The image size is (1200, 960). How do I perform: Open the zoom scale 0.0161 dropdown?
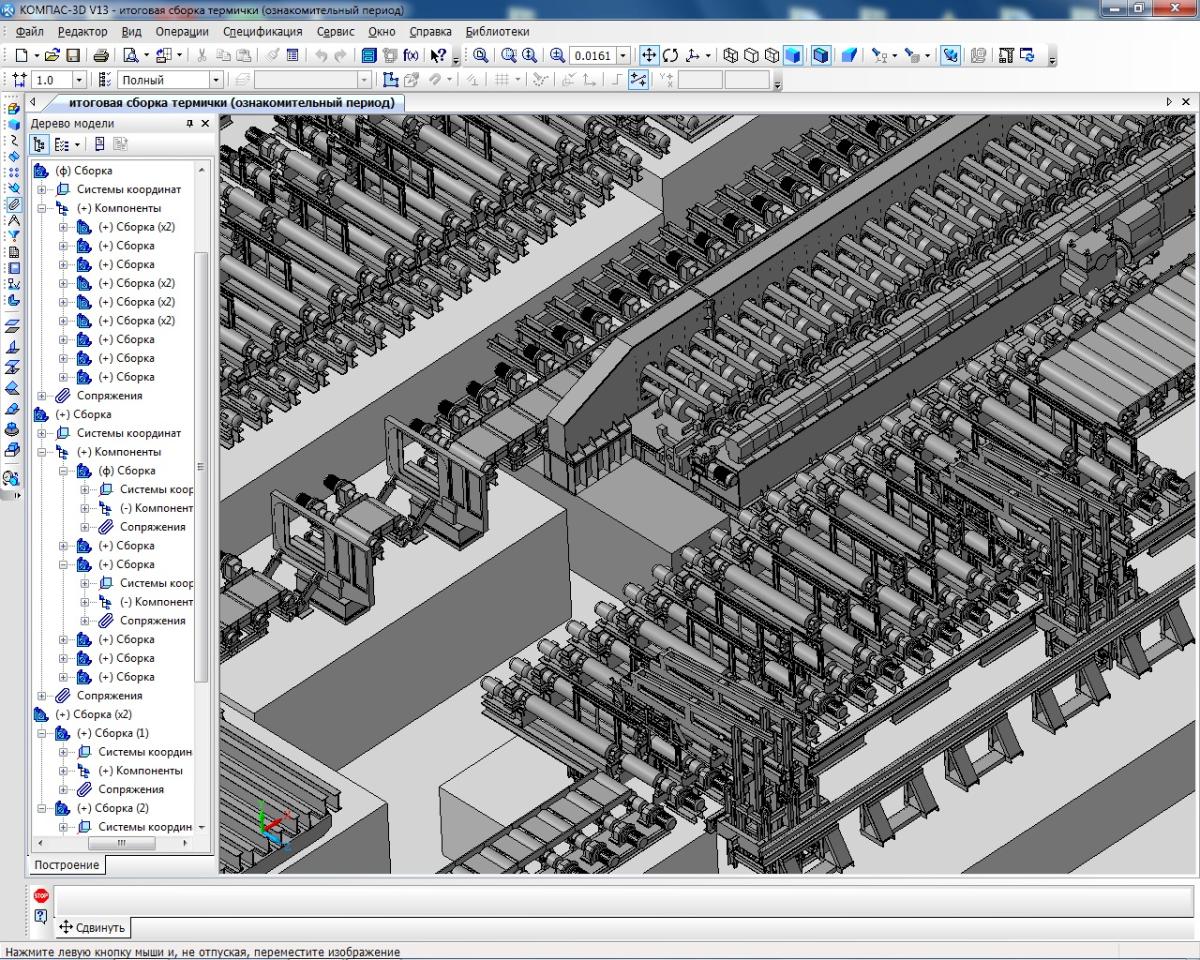(624, 56)
